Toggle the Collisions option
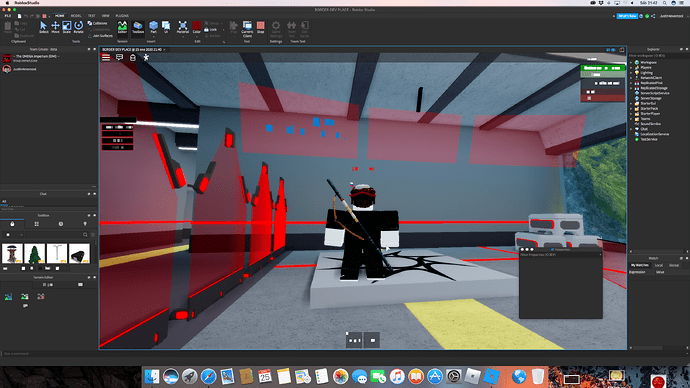Screen dimensions: 690x388 coord(97,23)
